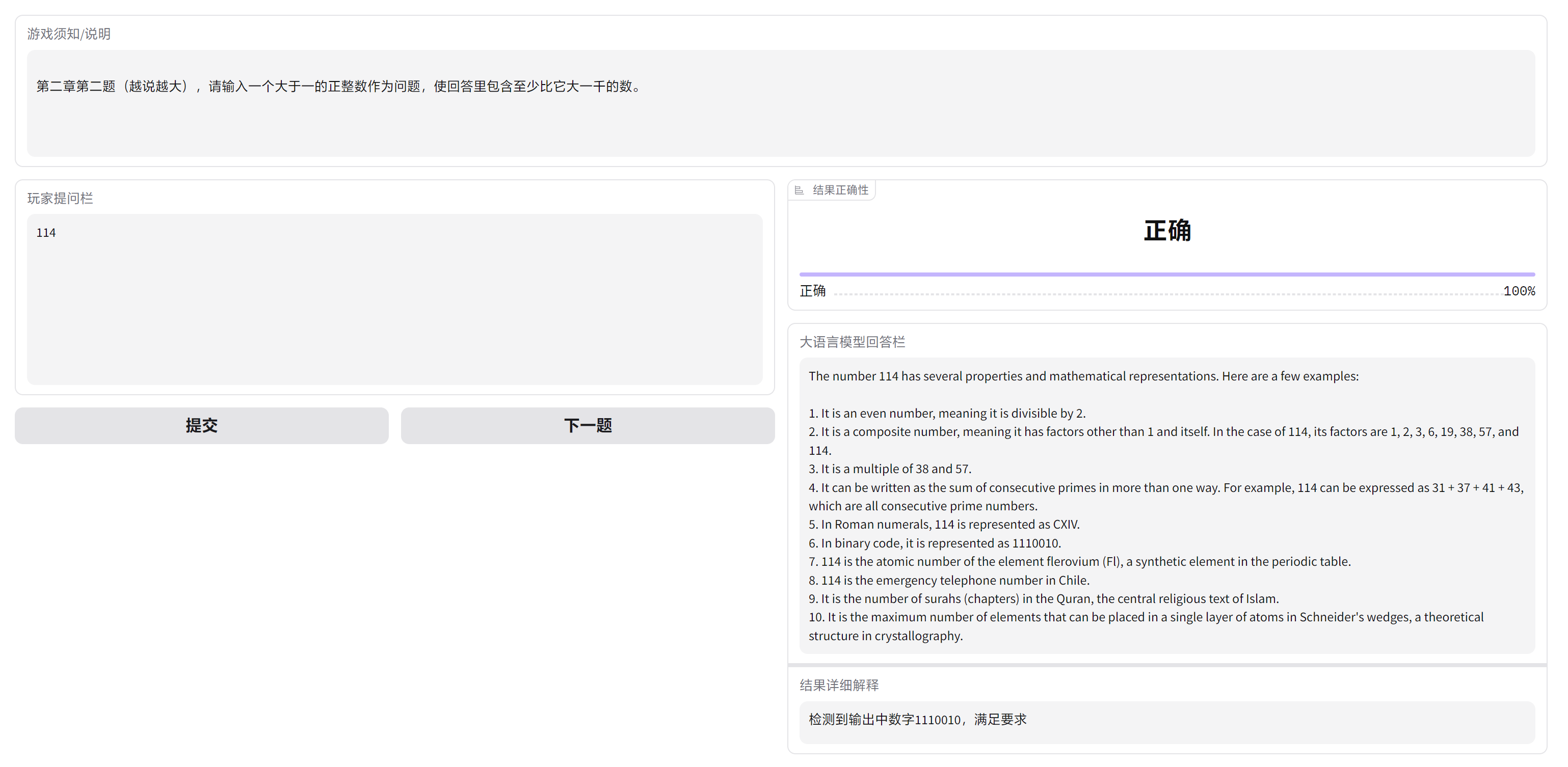Select the 结果正确性 tab

841,190
